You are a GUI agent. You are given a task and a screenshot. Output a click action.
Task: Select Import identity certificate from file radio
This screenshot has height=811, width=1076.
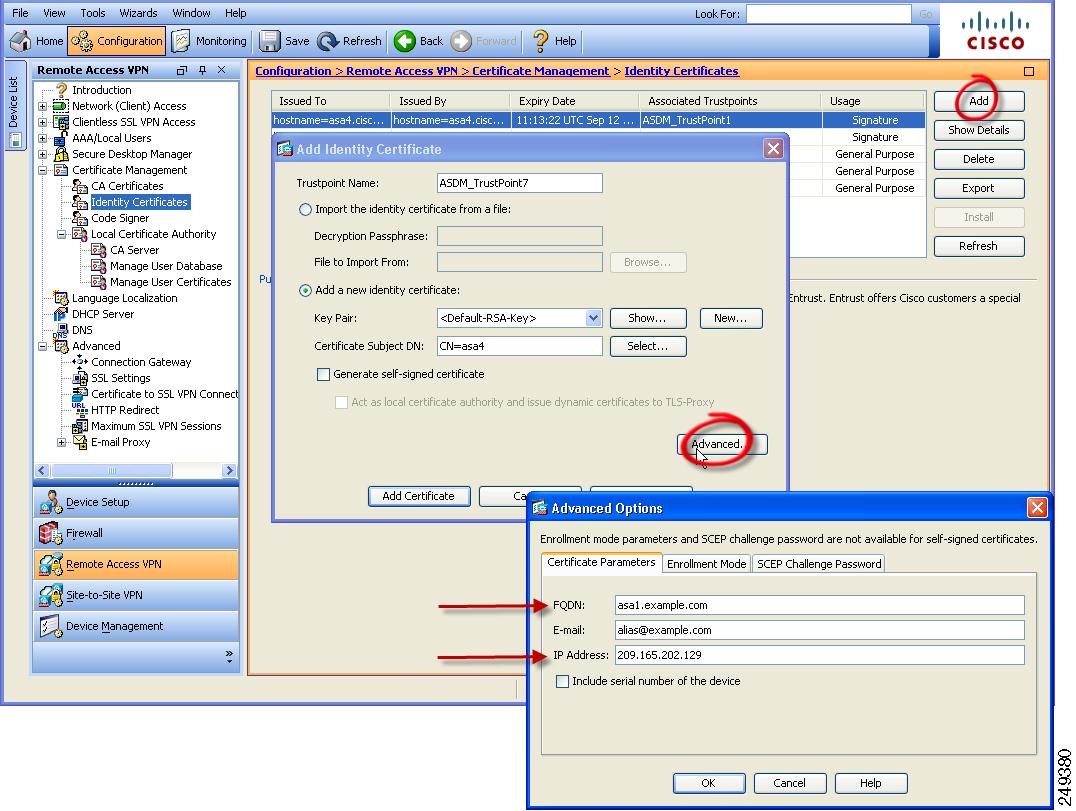305,209
